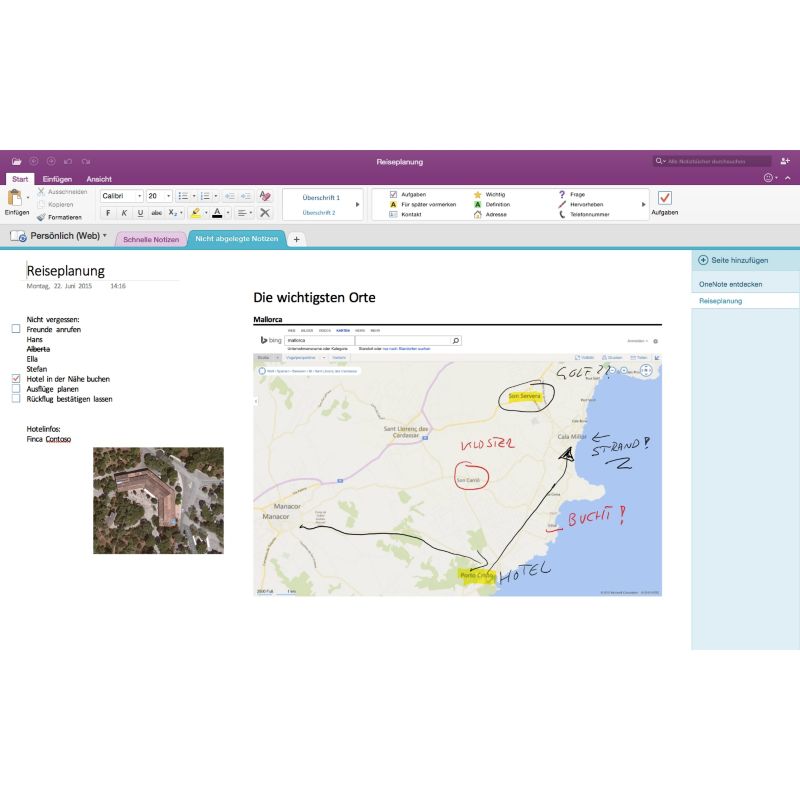Screen dimensions: 800x800
Task: Expand the 'Persönlich (Web)' notebook dropdown
Action: 105,236
